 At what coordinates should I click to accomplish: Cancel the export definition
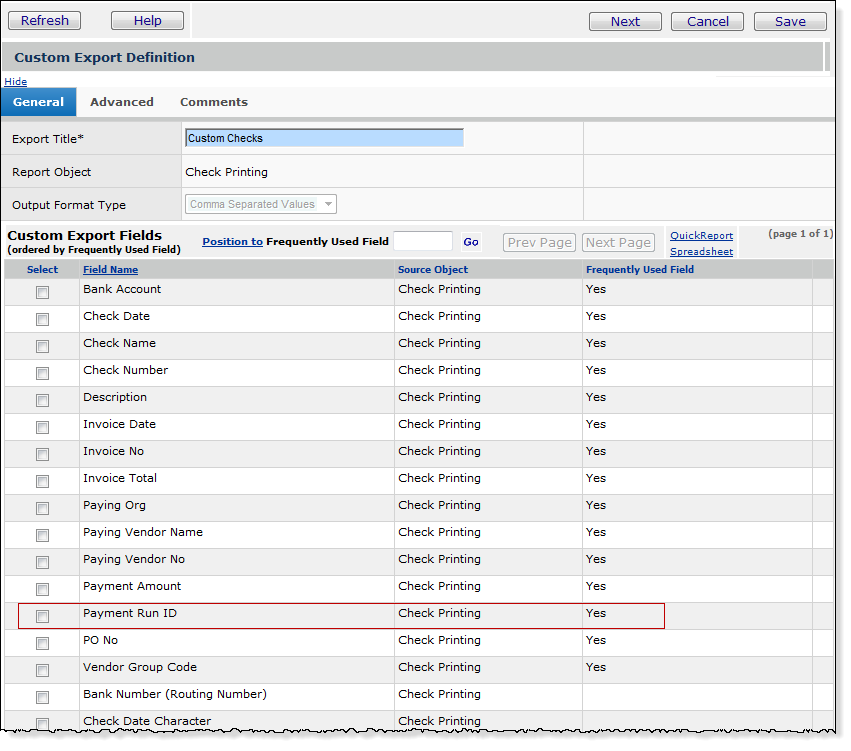tap(707, 22)
